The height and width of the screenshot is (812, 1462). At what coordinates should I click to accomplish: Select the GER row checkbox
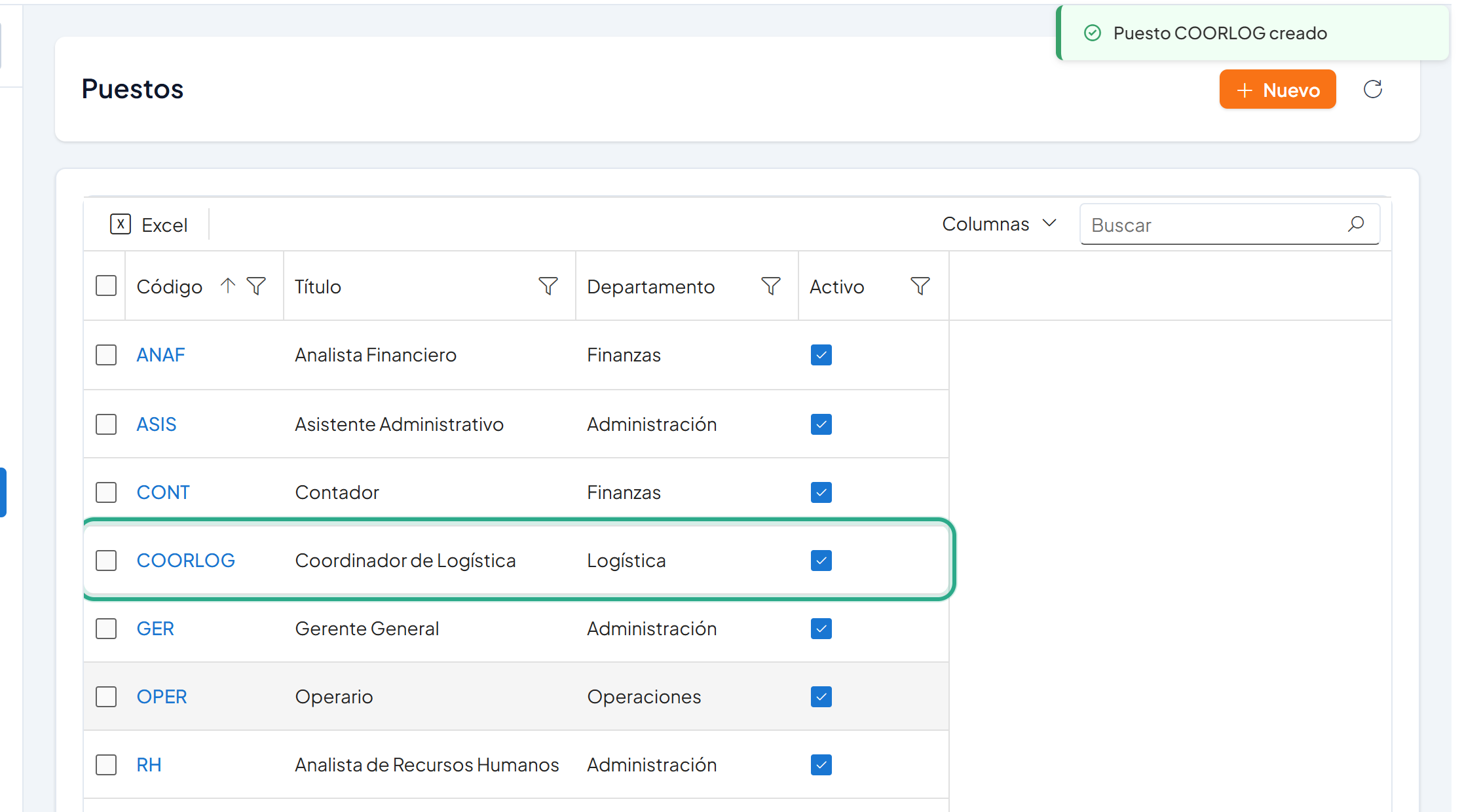[106, 629]
